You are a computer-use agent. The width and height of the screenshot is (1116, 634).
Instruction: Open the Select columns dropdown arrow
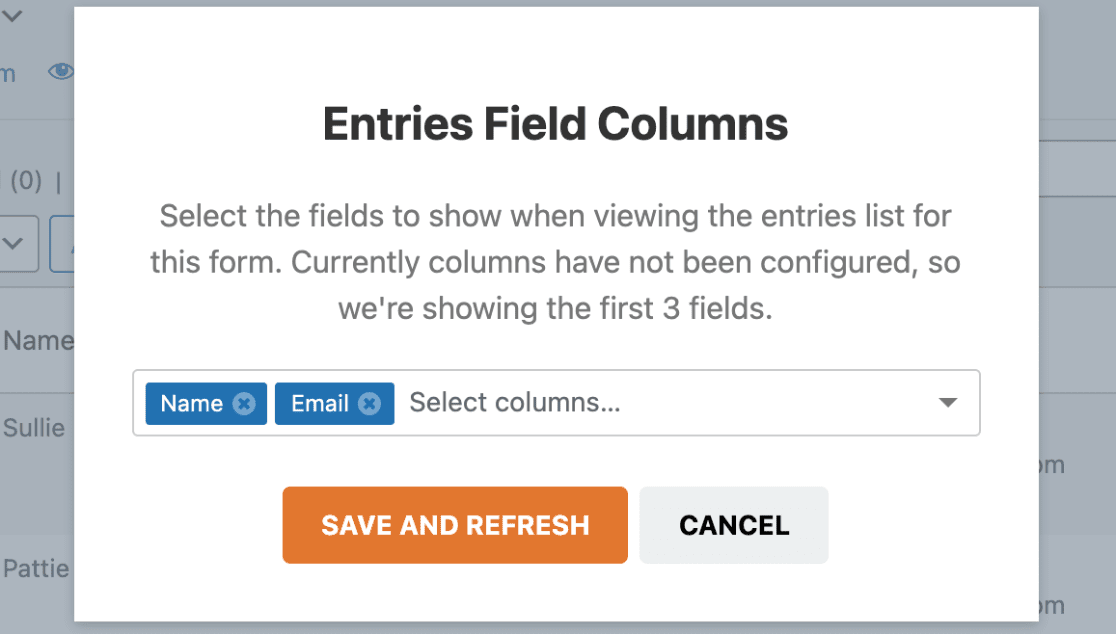(947, 403)
